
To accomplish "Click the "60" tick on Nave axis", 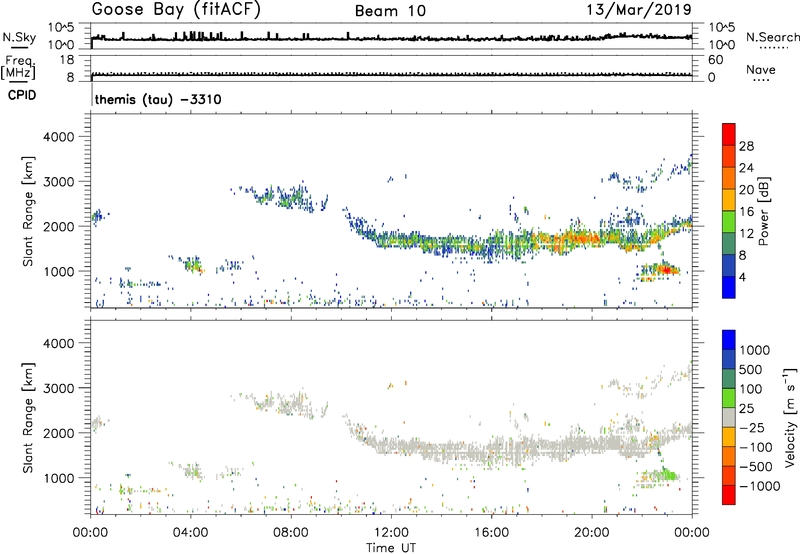I will click(x=716, y=60).
